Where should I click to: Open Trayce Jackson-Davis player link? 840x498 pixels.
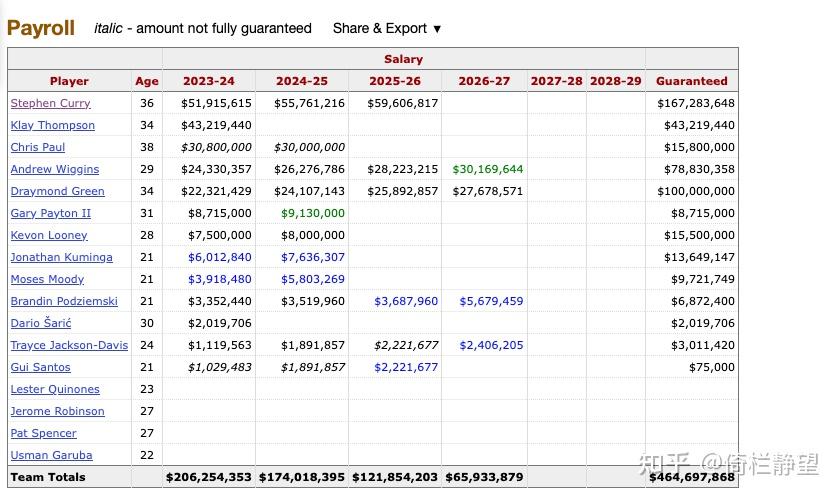[x=69, y=344]
